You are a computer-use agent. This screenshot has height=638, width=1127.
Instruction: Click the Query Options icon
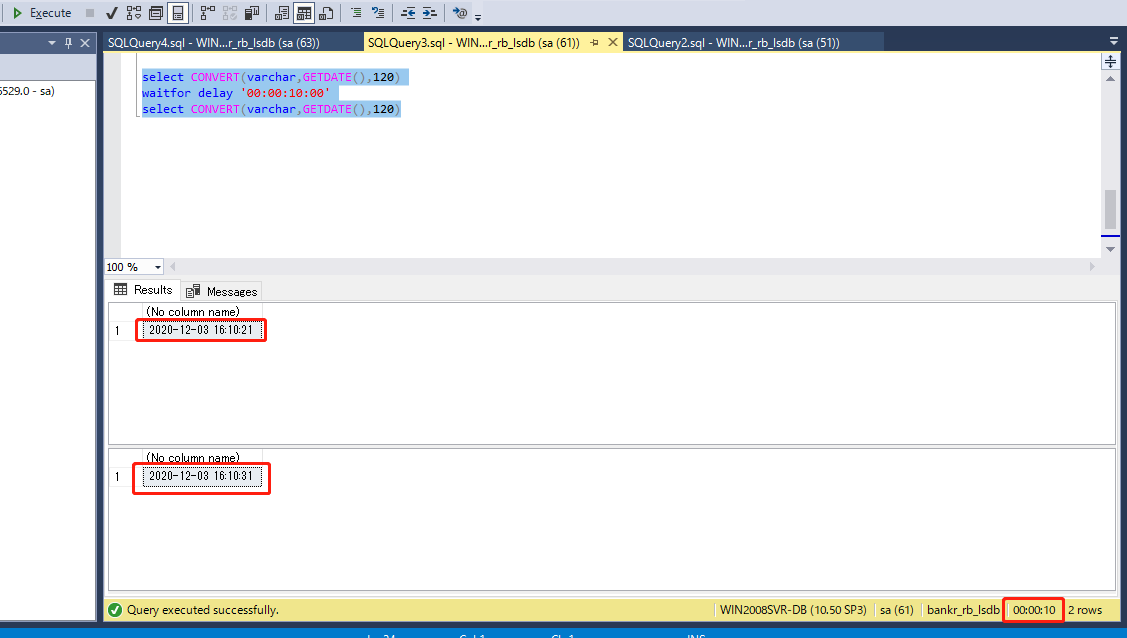[x=156, y=13]
